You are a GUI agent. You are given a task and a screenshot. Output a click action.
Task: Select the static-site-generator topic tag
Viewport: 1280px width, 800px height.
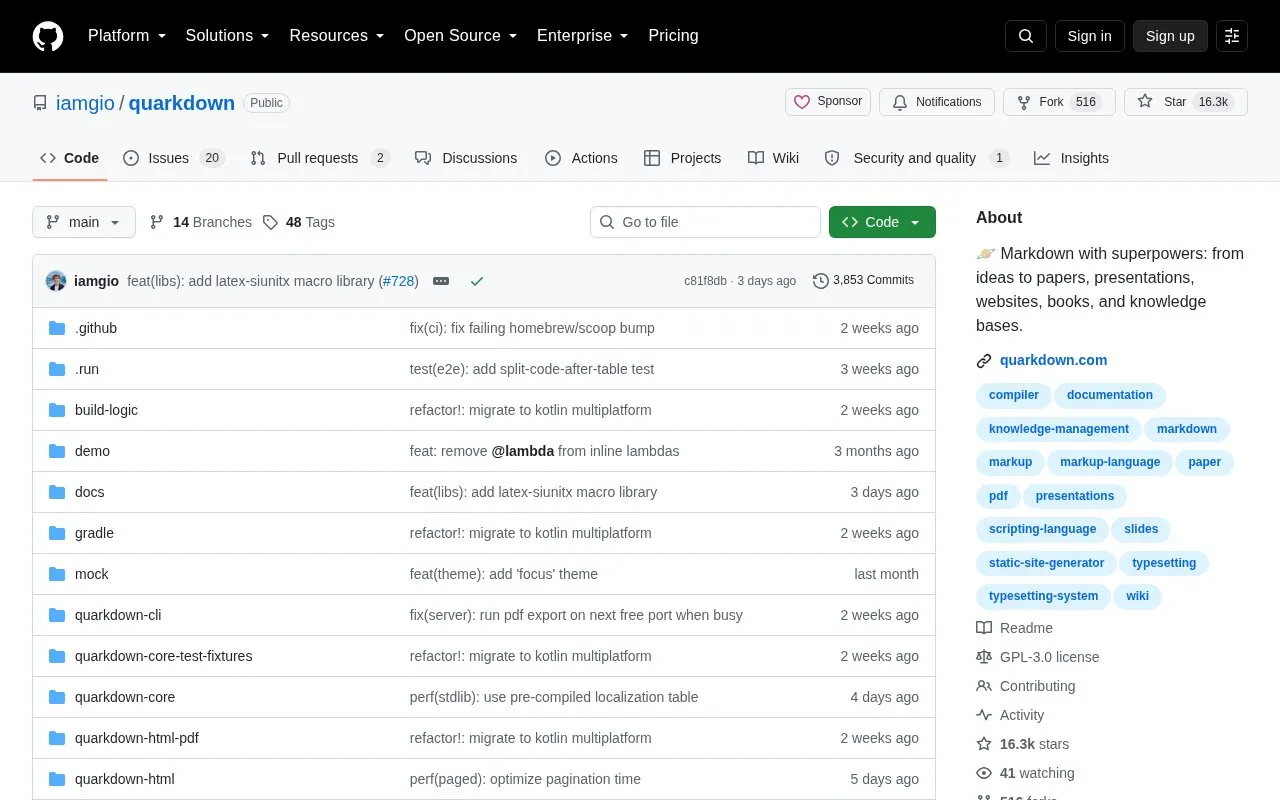click(1046, 563)
